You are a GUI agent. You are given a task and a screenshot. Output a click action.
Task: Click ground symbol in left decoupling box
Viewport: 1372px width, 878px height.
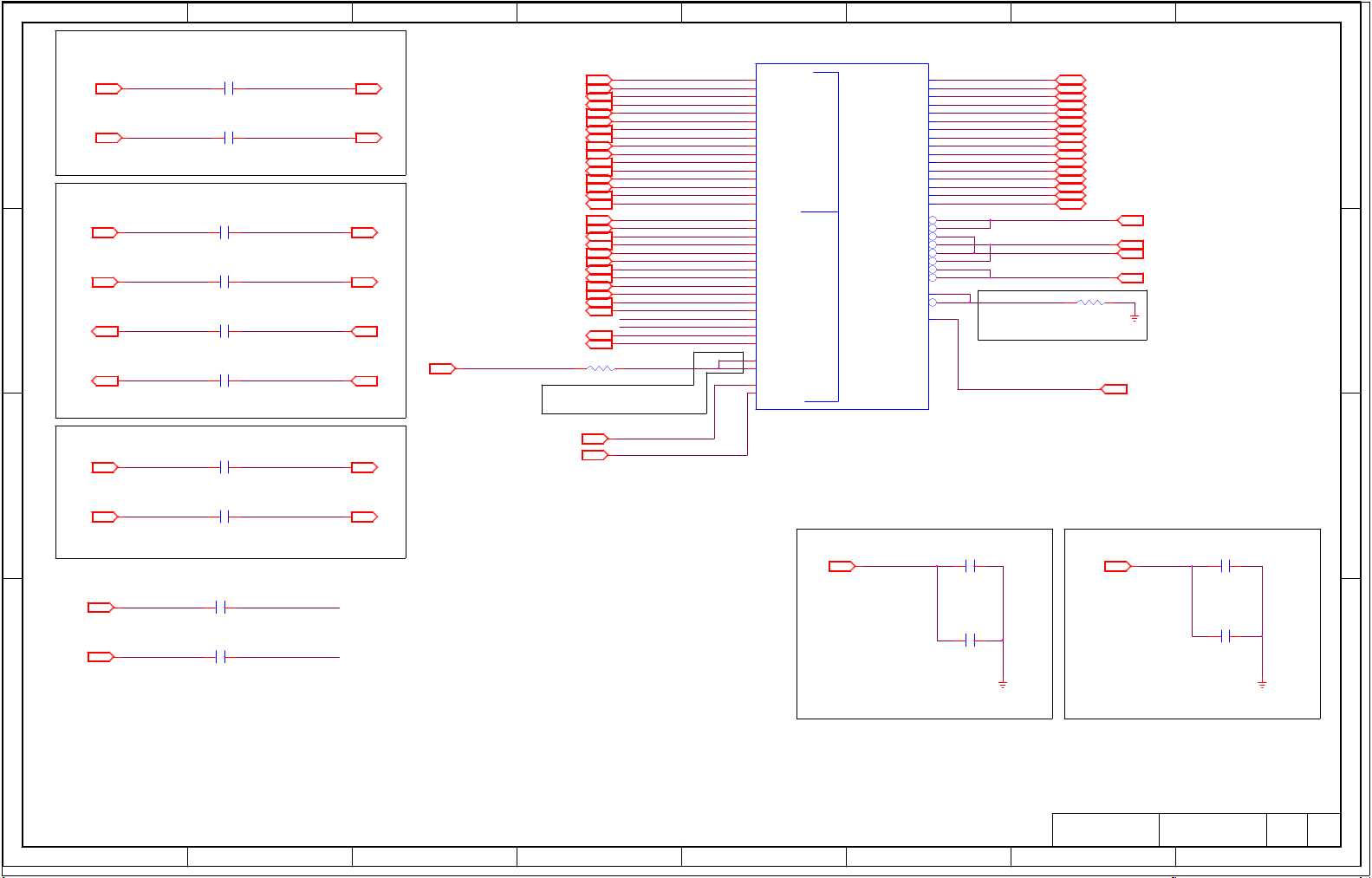click(x=1003, y=685)
